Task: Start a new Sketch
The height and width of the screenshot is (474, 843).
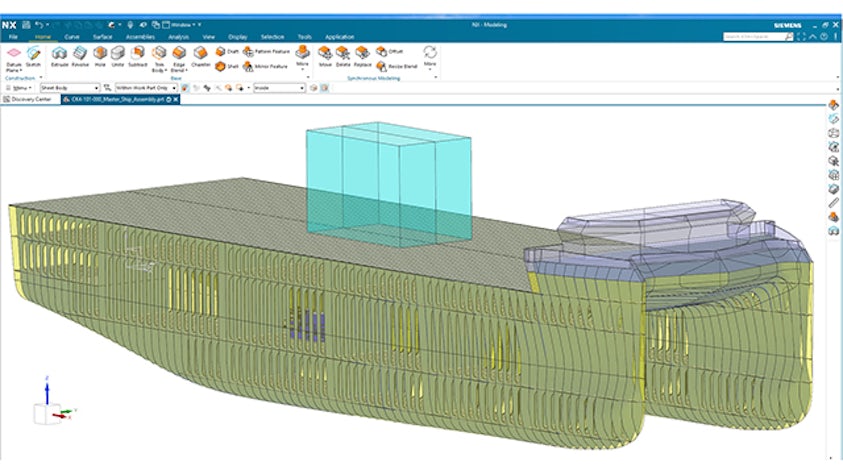Action: [x=33, y=54]
